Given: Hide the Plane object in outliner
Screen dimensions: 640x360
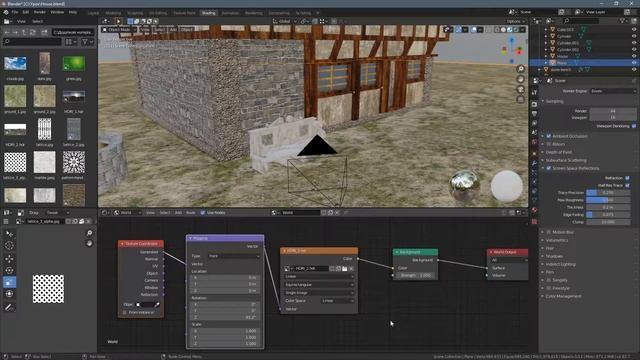Looking at the screenshot, I should (634, 63).
